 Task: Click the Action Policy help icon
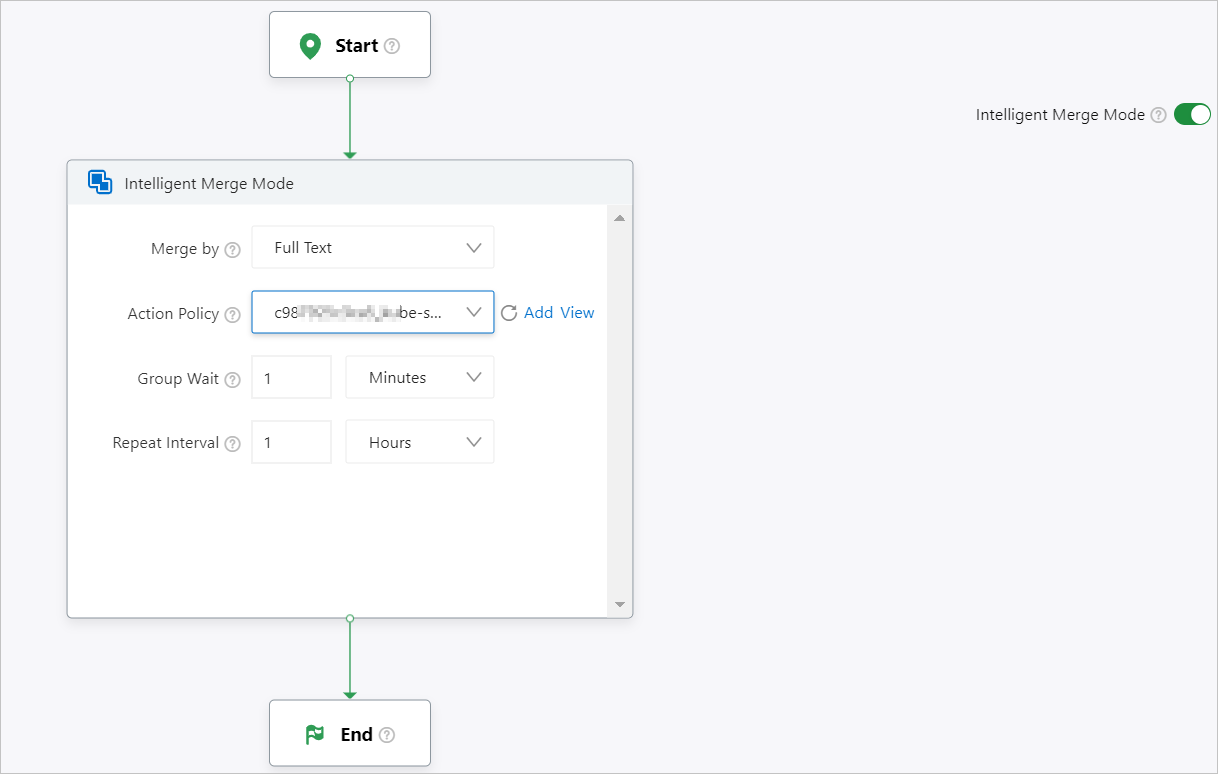tap(233, 314)
